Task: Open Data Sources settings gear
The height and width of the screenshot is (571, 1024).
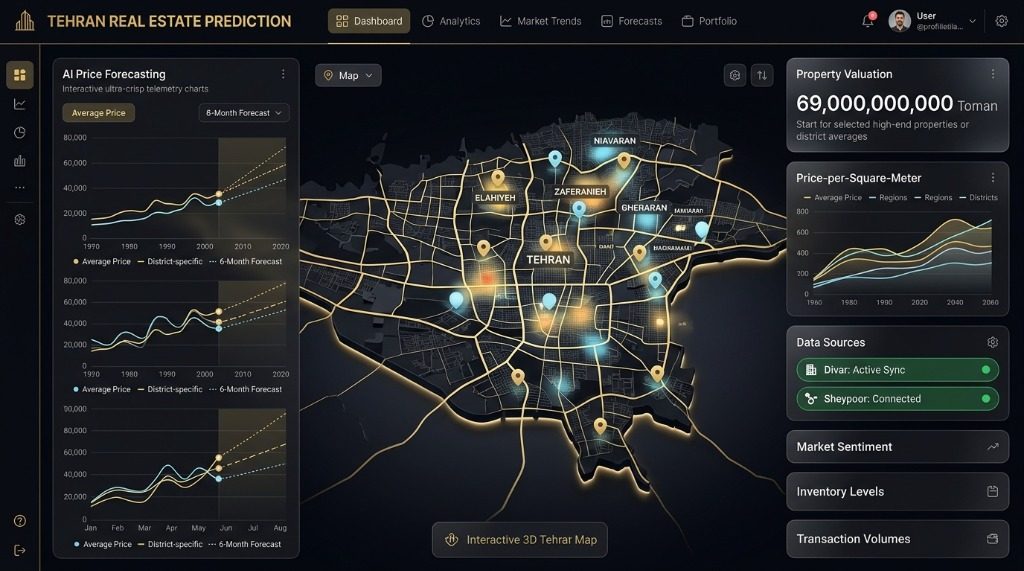Action: point(993,342)
